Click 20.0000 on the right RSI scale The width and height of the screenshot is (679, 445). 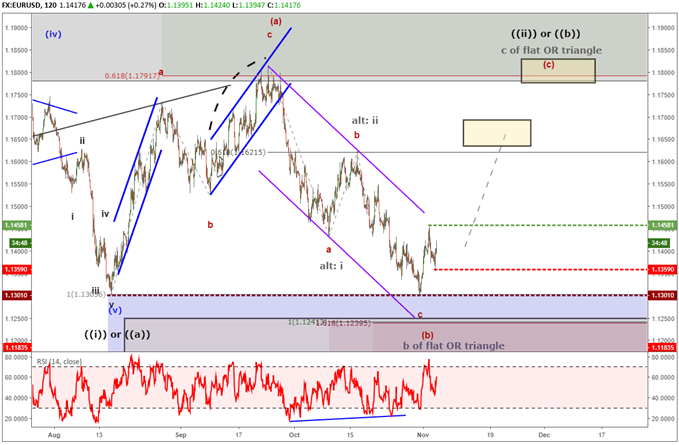pos(663,419)
